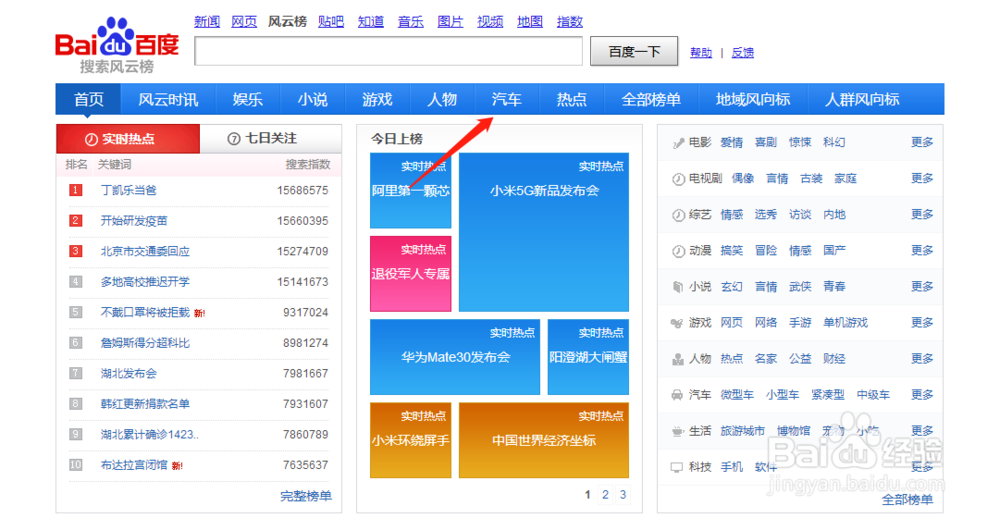The width and height of the screenshot is (1000, 518).
Task: Open the 阳澄湖大闸蟹 tile
Action: coord(589,357)
